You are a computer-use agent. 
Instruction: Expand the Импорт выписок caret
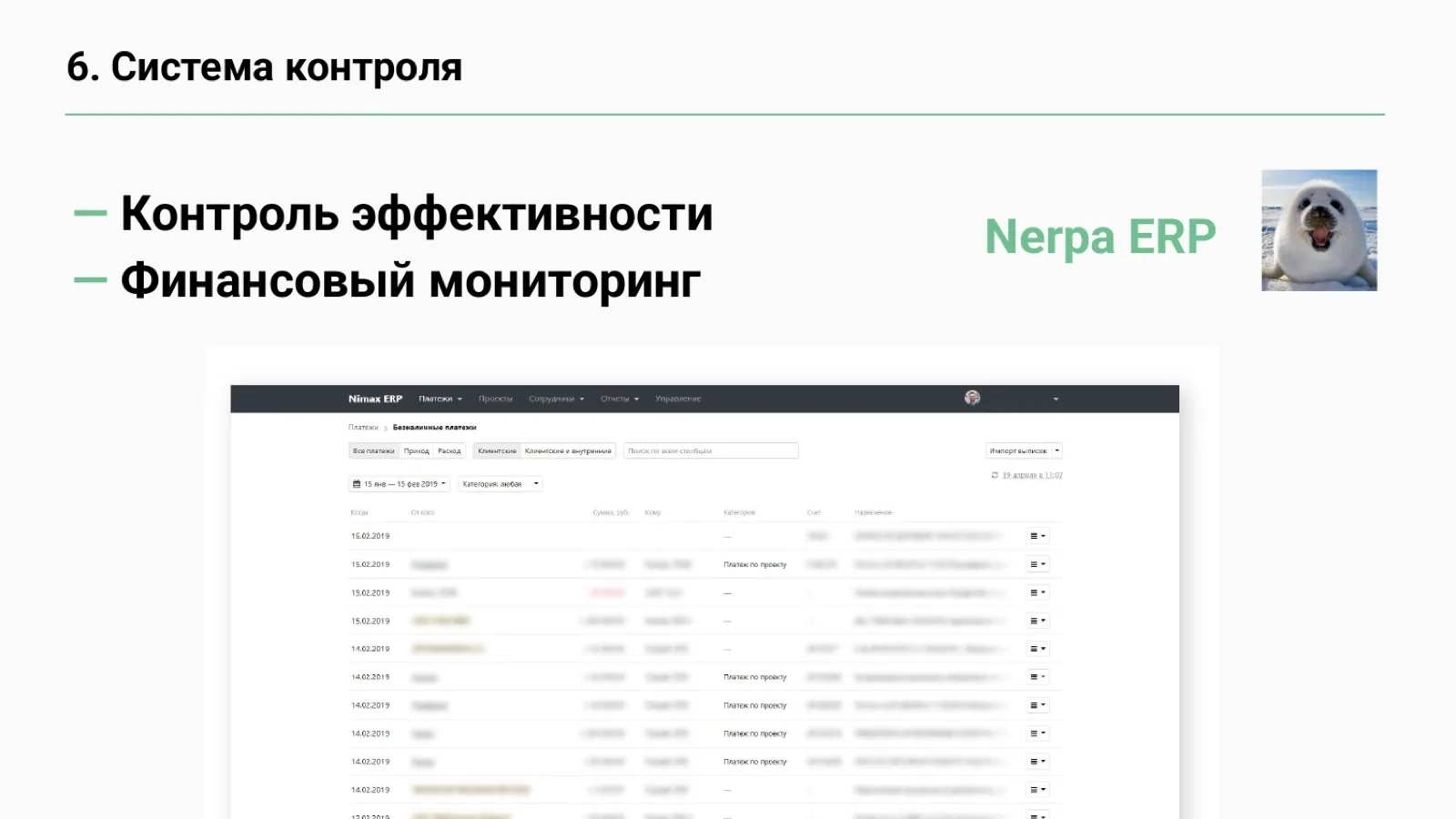point(1057,450)
